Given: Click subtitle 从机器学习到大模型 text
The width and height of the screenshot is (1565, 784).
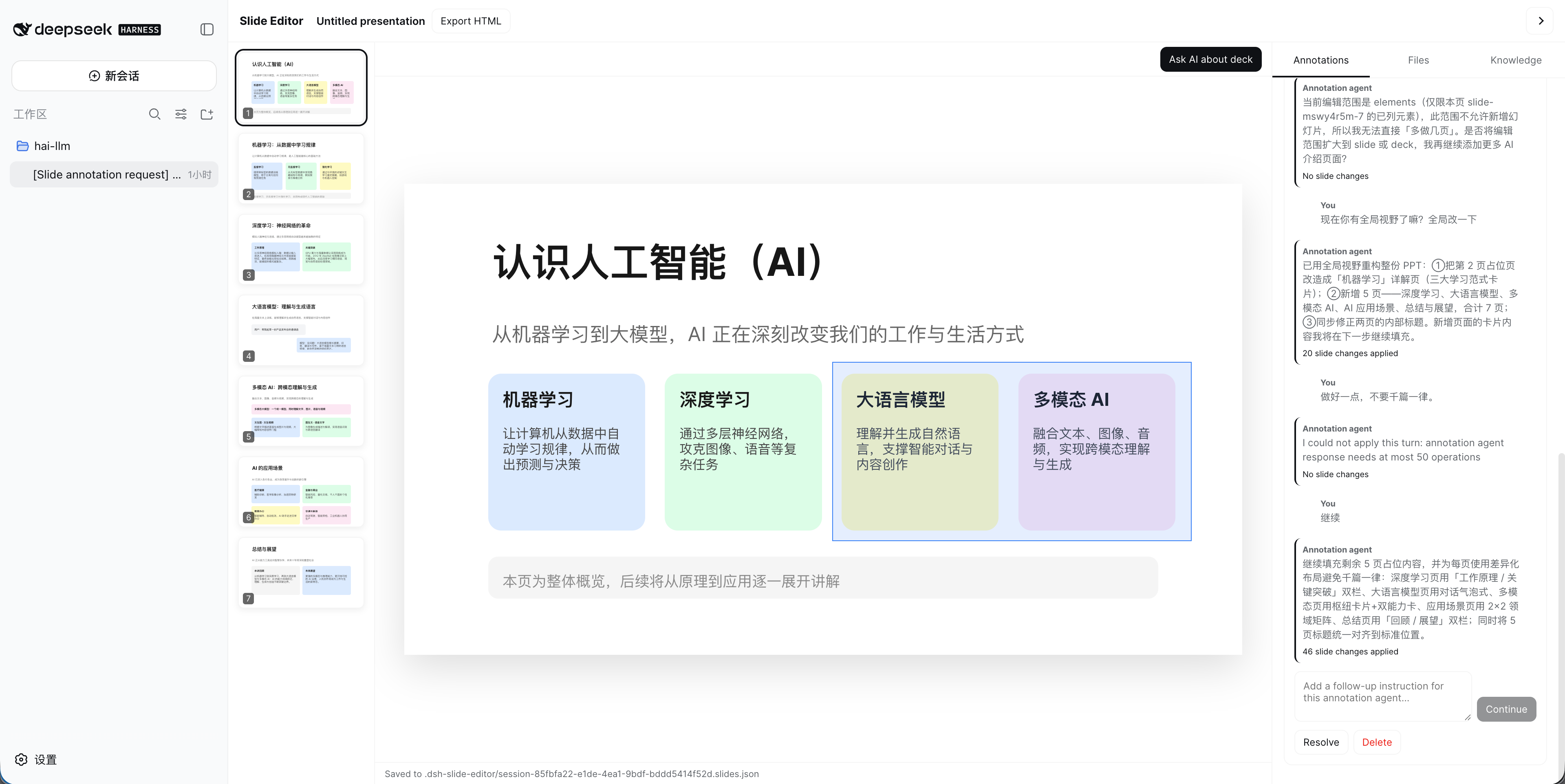Looking at the screenshot, I should pos(758,334).
